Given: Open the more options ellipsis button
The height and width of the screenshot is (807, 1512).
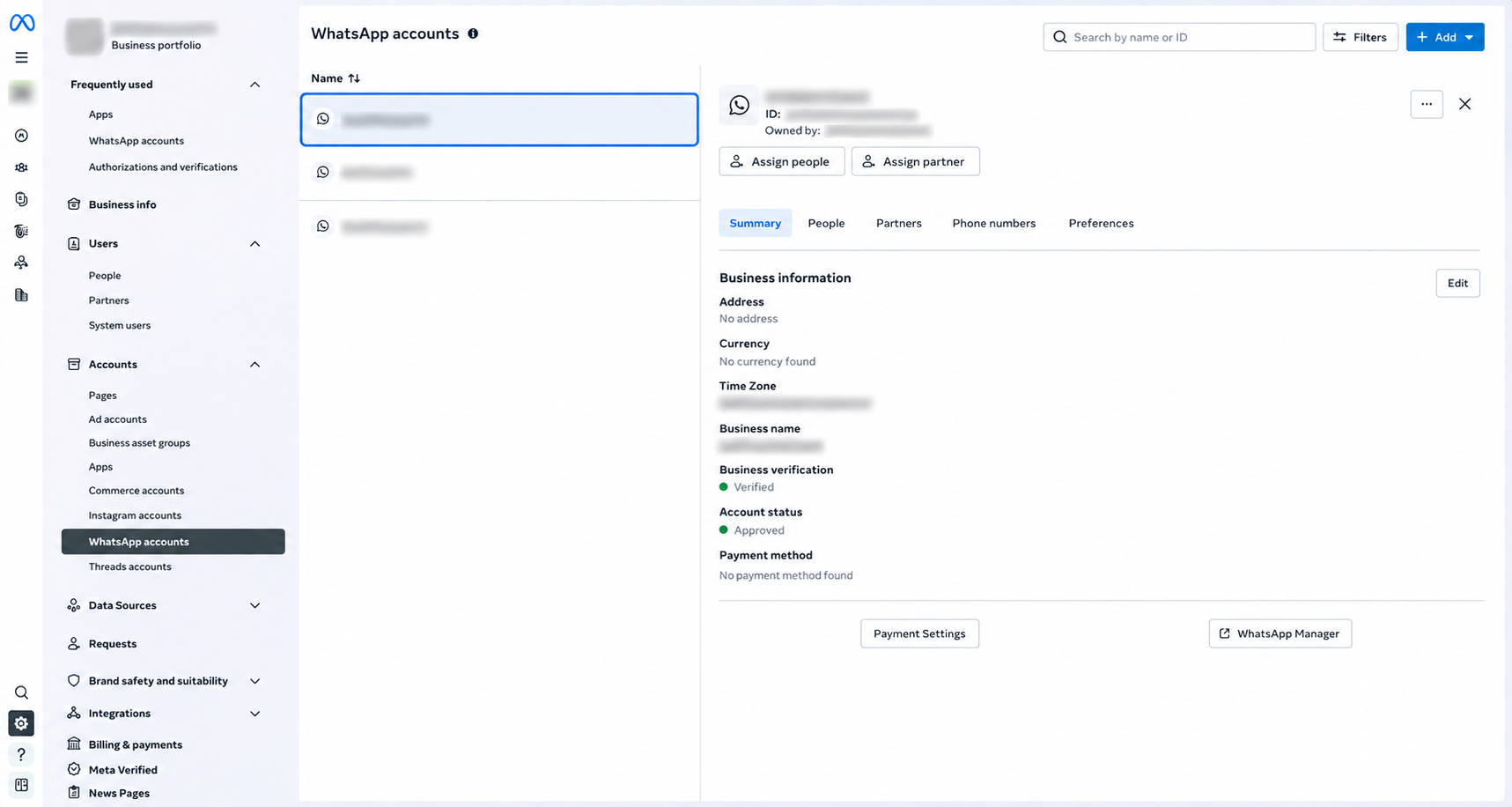Looking at the screenshot, I should (x=1427, y=104).
